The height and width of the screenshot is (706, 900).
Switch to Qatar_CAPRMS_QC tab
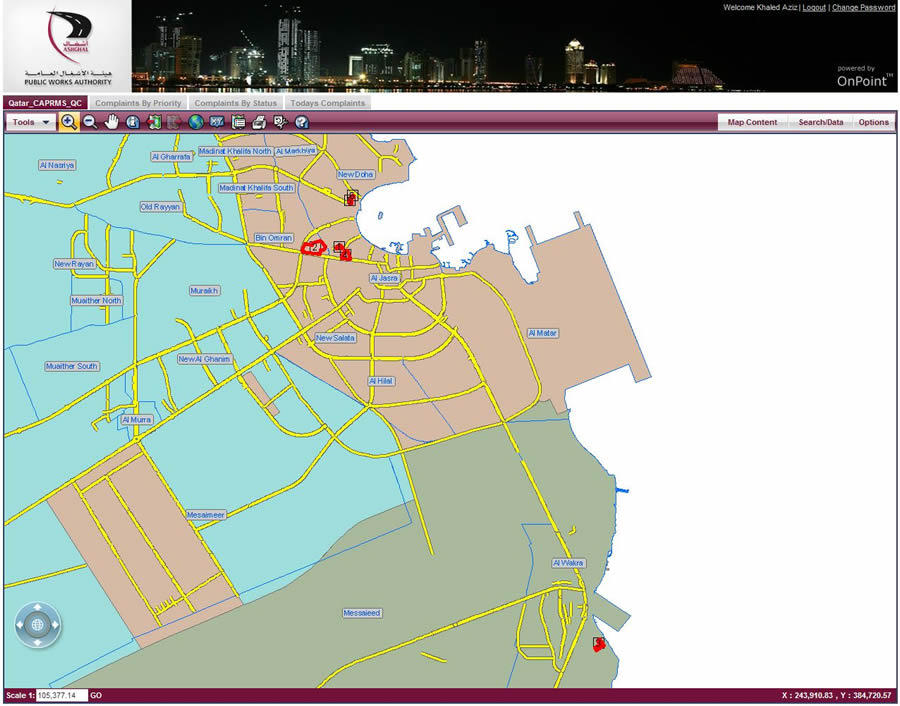(45, 103)
